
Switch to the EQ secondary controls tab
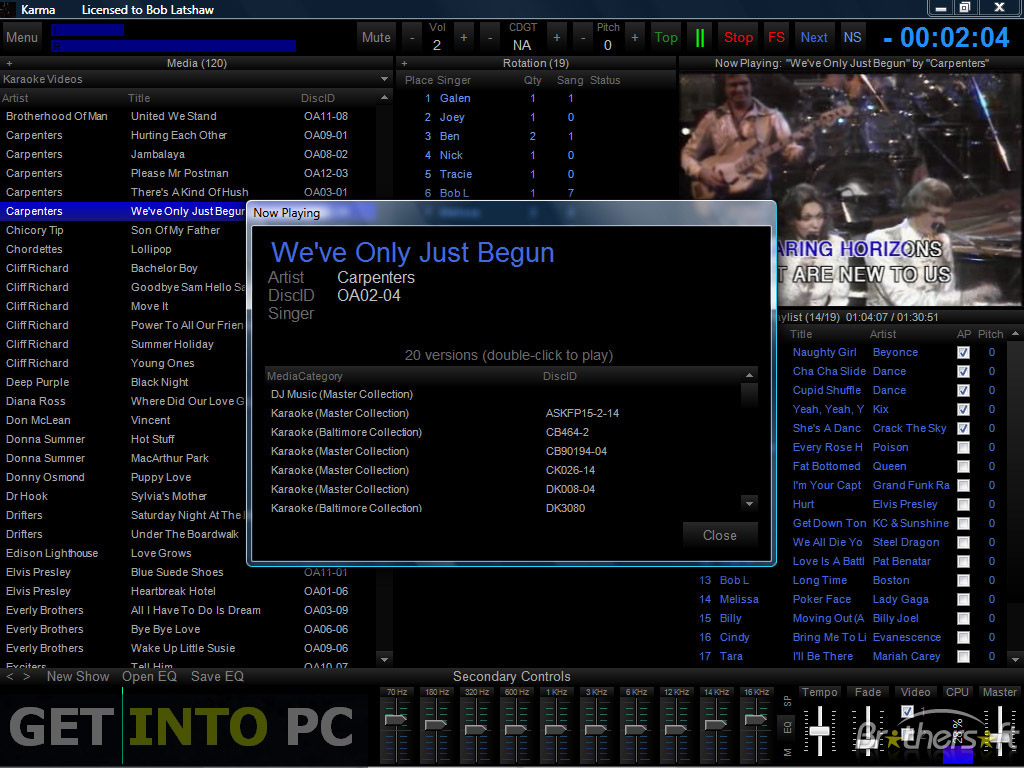point(788,727)
